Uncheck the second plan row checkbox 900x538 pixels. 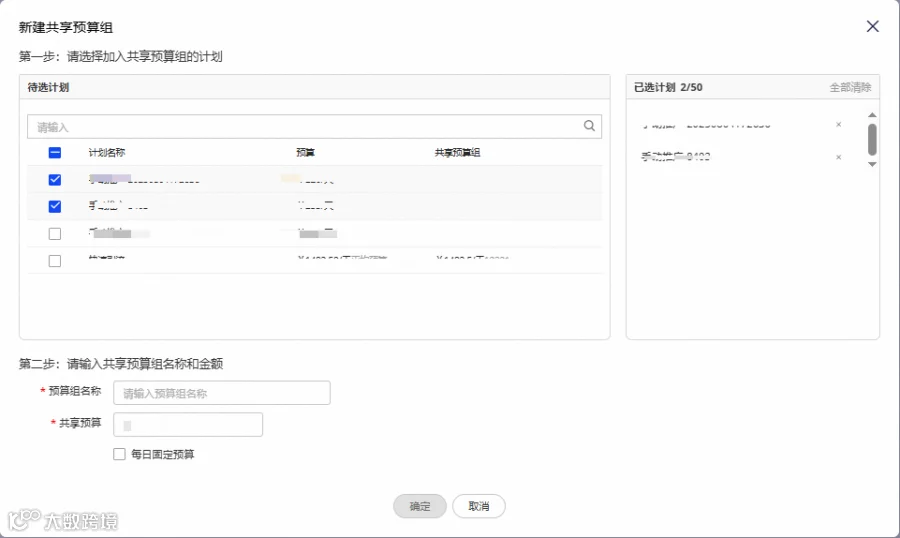[55, 206]
